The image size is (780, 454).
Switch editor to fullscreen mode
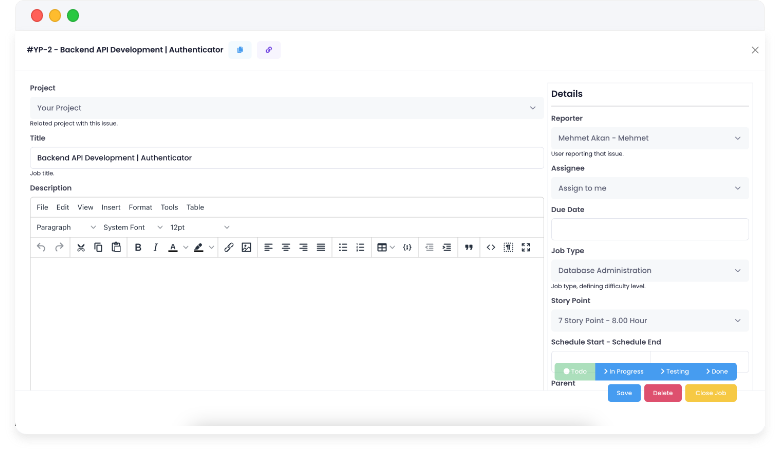click(x=526, y=247)
